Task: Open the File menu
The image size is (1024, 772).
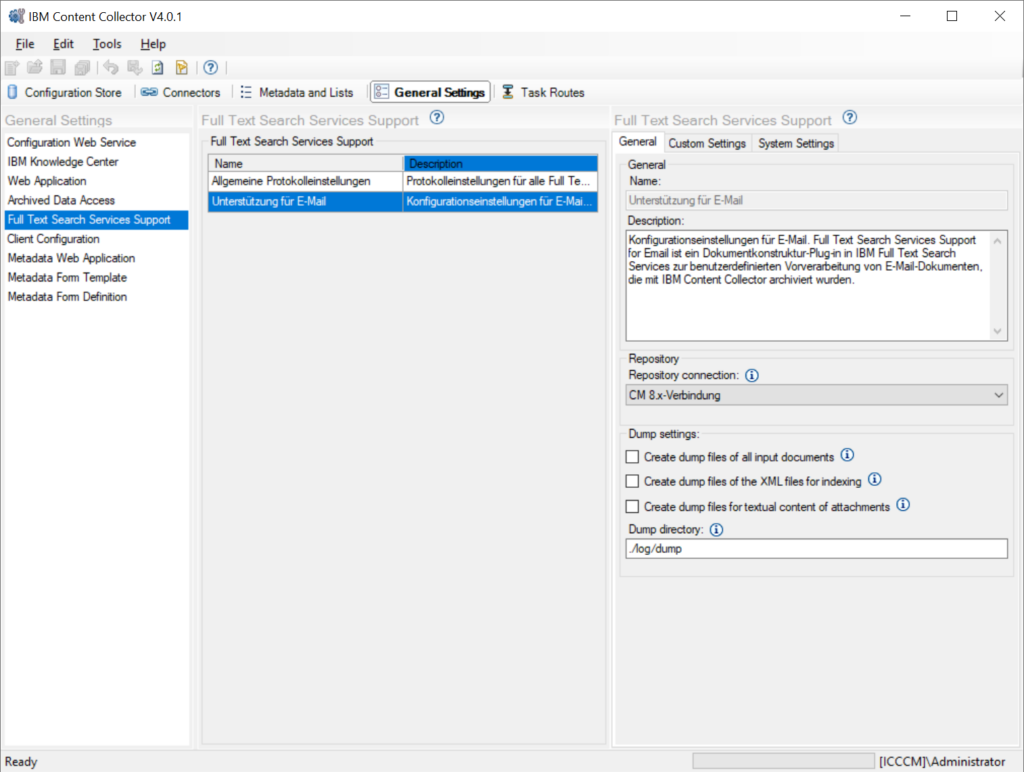Action: (25, 44)
